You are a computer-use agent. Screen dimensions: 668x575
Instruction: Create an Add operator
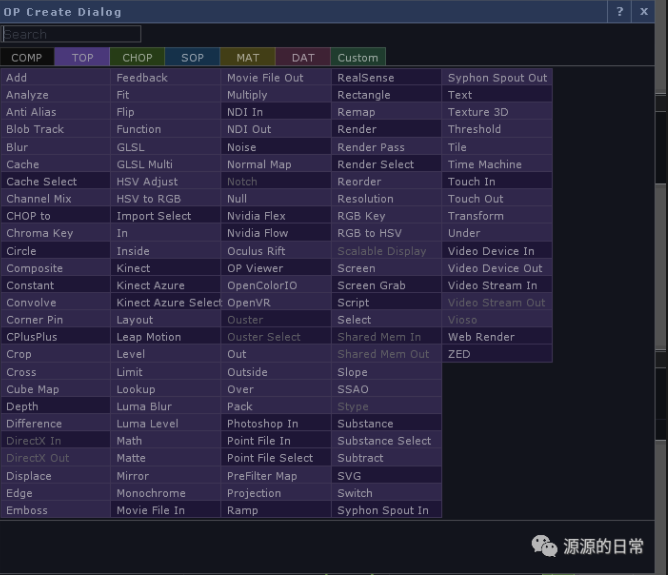pyautogui.click(x=55, y=78)
